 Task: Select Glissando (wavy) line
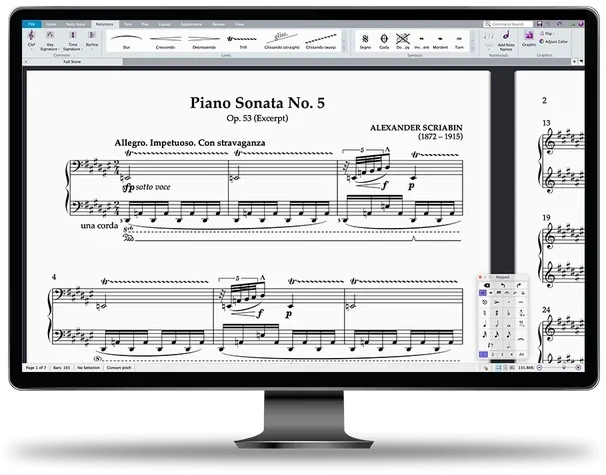click(x=321, y=41)
